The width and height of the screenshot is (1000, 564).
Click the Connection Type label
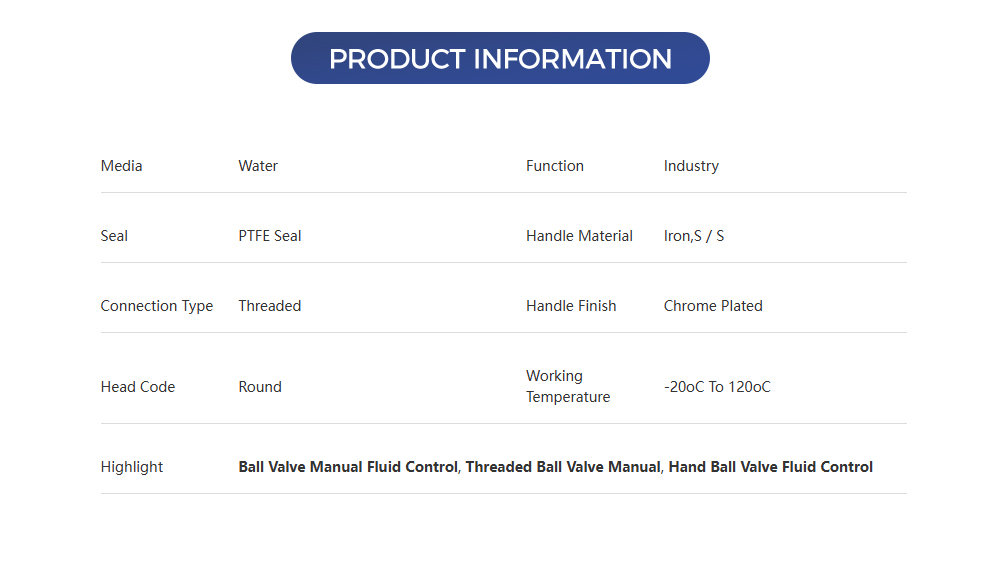pyautogui.click(x=157, y=306)
